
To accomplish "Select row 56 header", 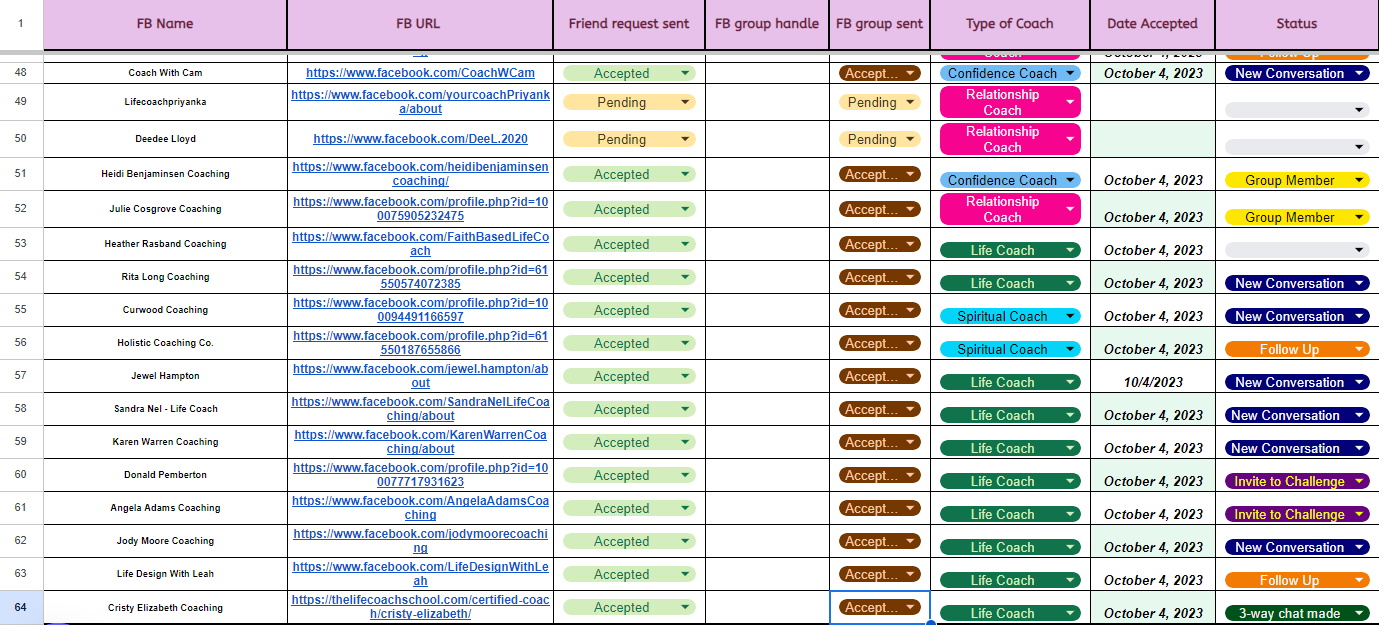I will coord(21,343).
